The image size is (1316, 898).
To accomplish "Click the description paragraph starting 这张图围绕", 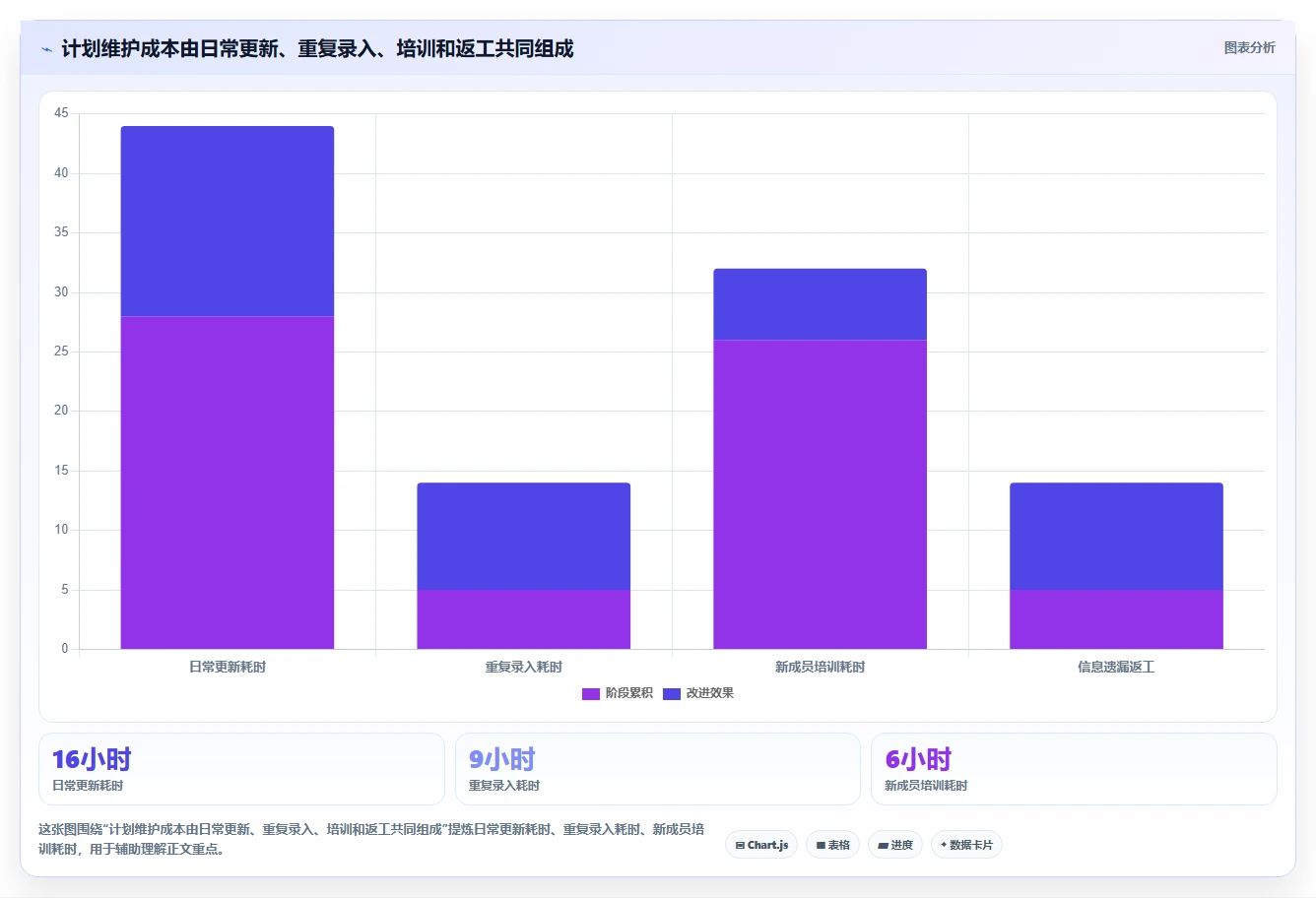I will coord(371,839).
